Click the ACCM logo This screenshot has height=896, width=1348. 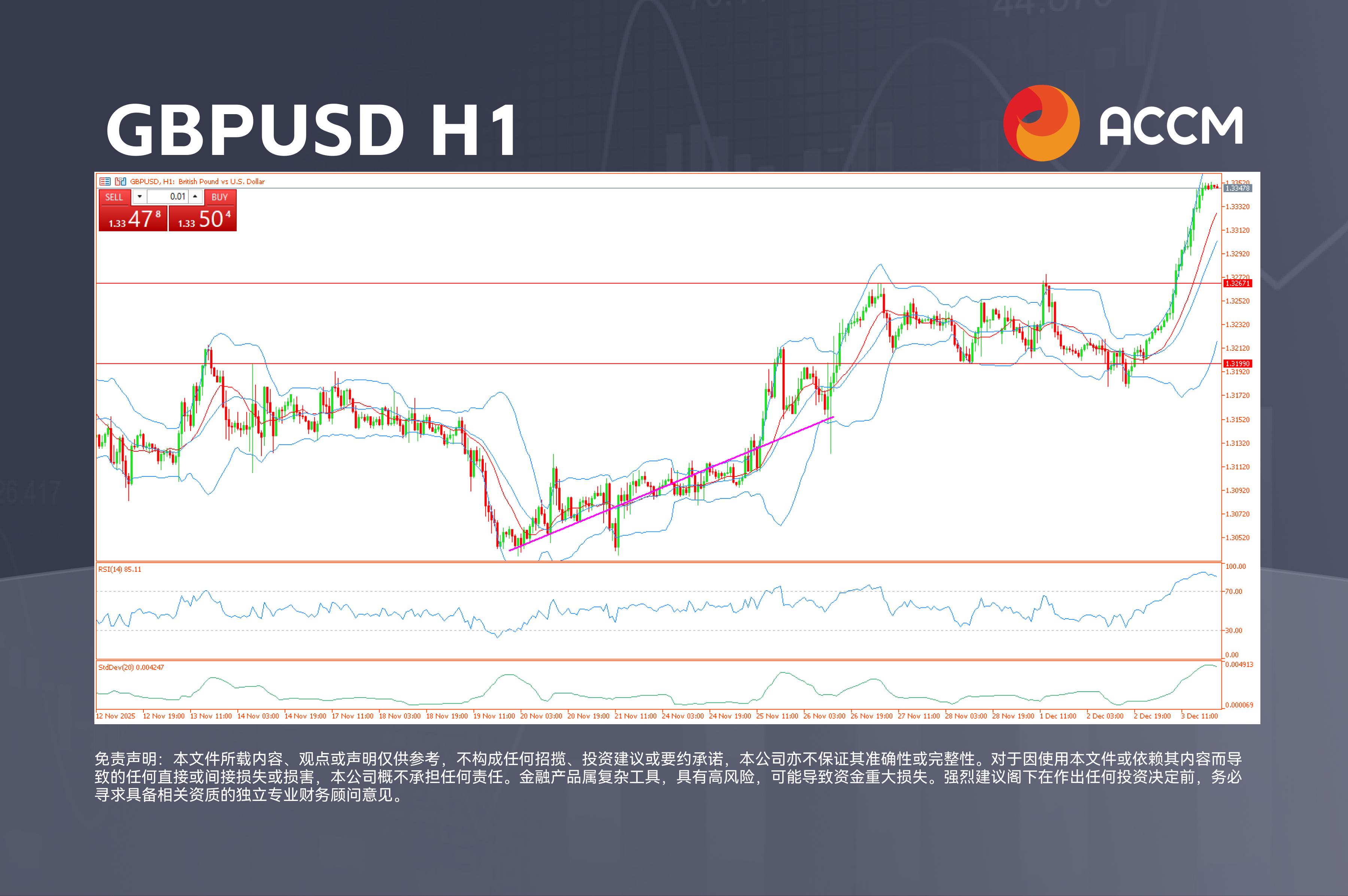[x=1123, y=124]
